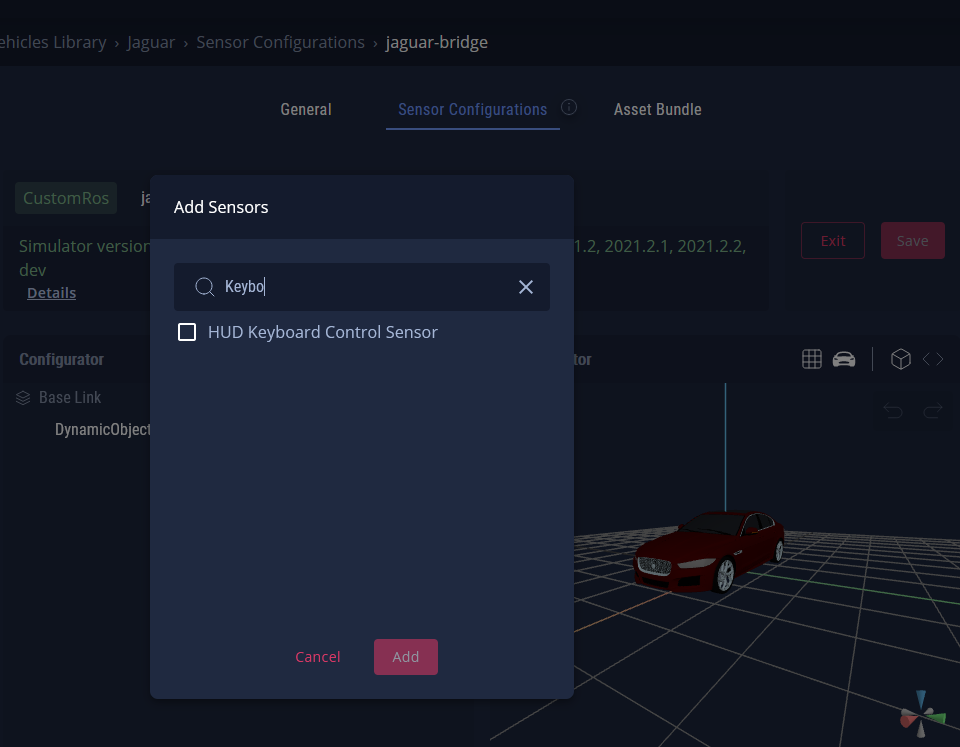Toggle the grid view icon
Image resolution: width=960 pixels, height=747 pixels.
pyautogui.click(x=811, y=359)
